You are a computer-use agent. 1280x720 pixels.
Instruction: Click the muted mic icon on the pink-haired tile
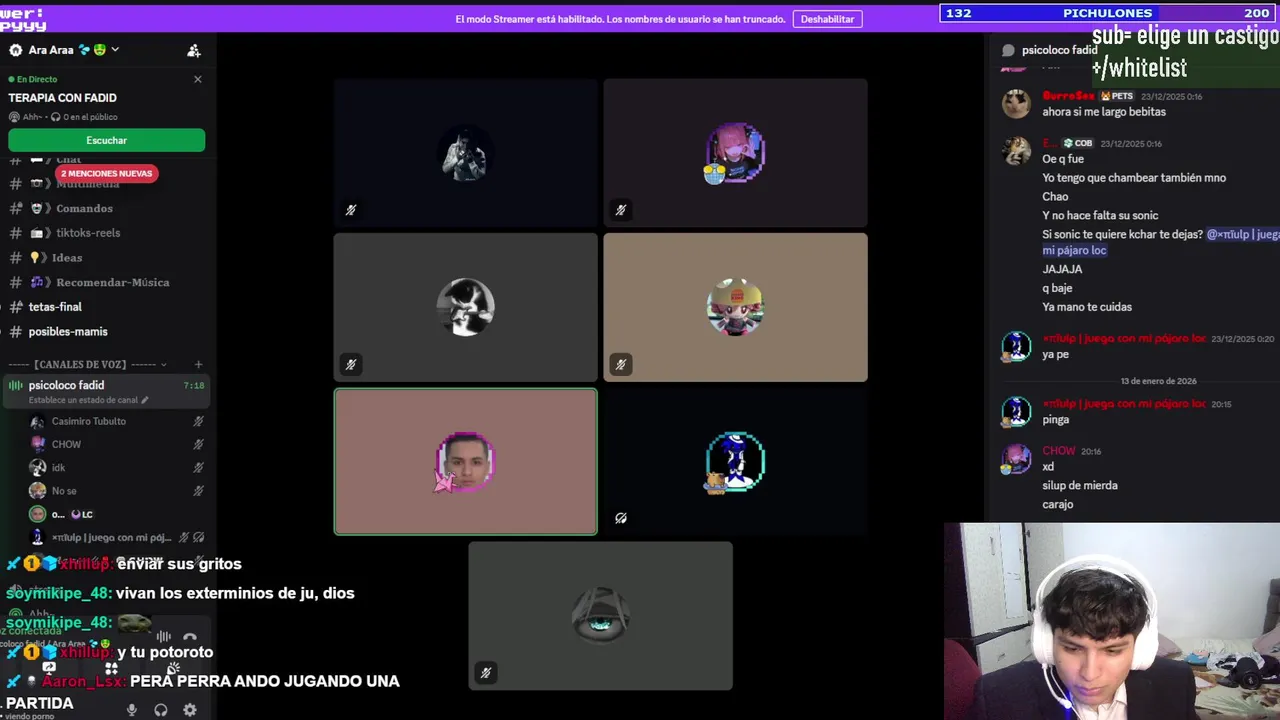click(621, 210)
